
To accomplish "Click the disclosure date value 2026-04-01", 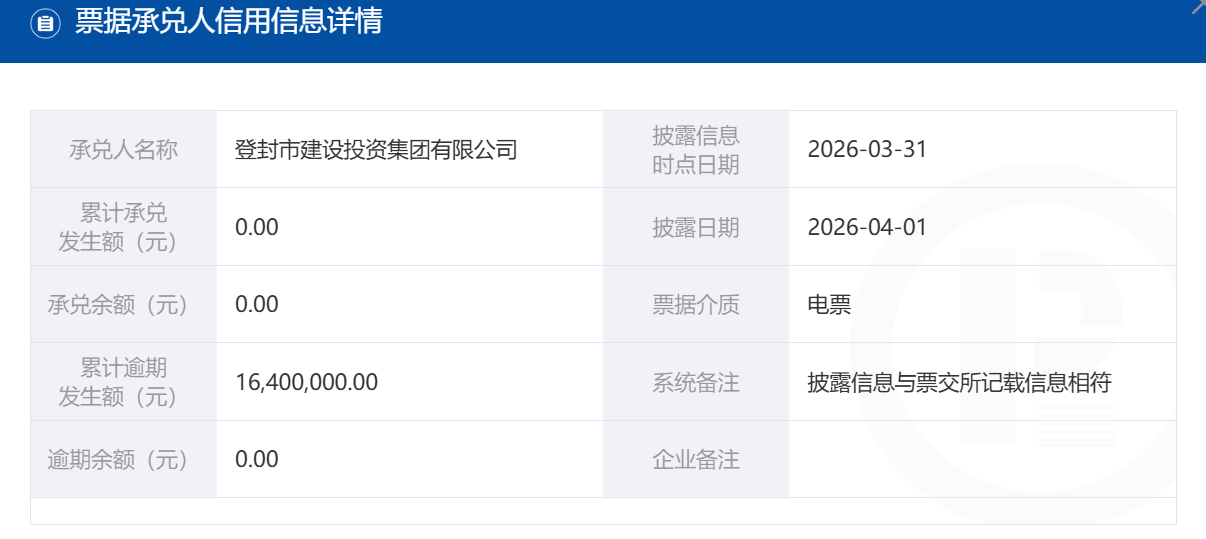I will point(867,227).
